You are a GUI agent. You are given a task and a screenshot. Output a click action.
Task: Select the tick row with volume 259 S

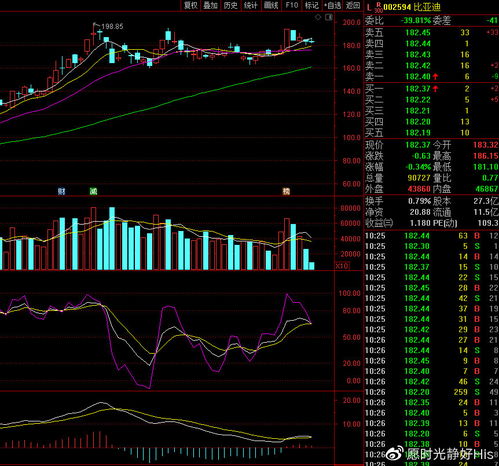click(431, 392)
